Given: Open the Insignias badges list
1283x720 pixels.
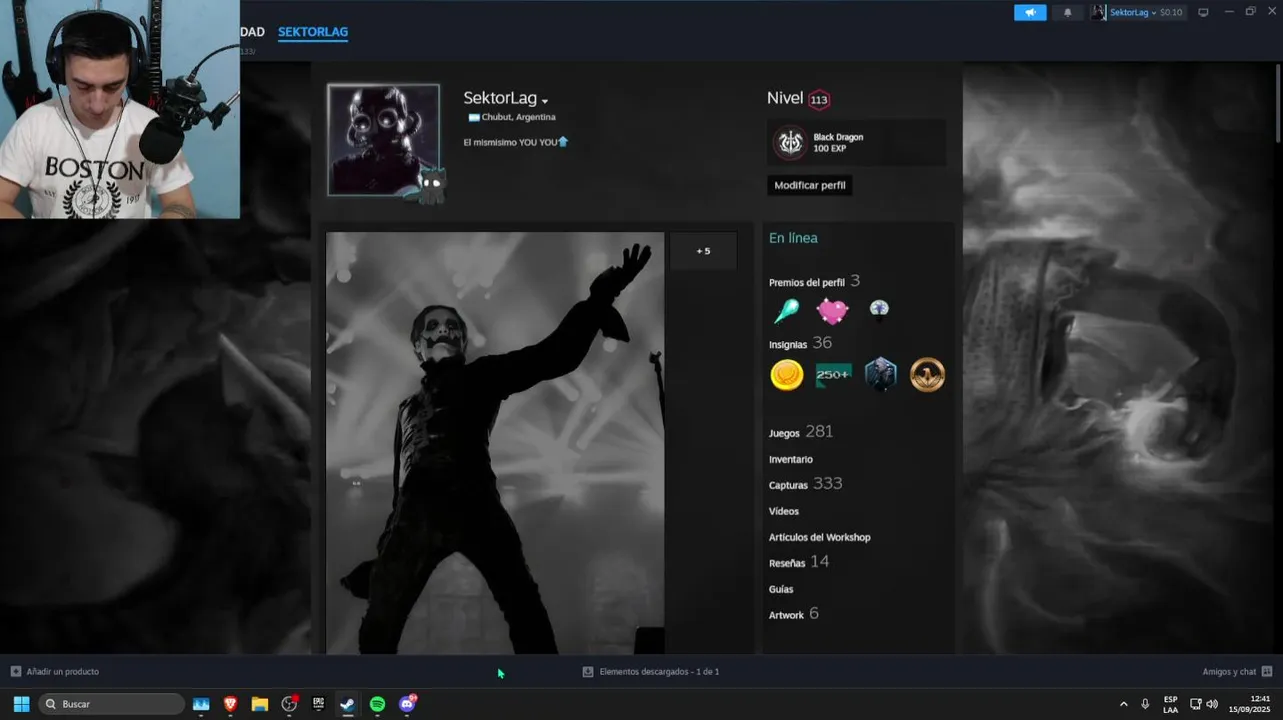Looking at the screenshot, I should coord(800,343).
